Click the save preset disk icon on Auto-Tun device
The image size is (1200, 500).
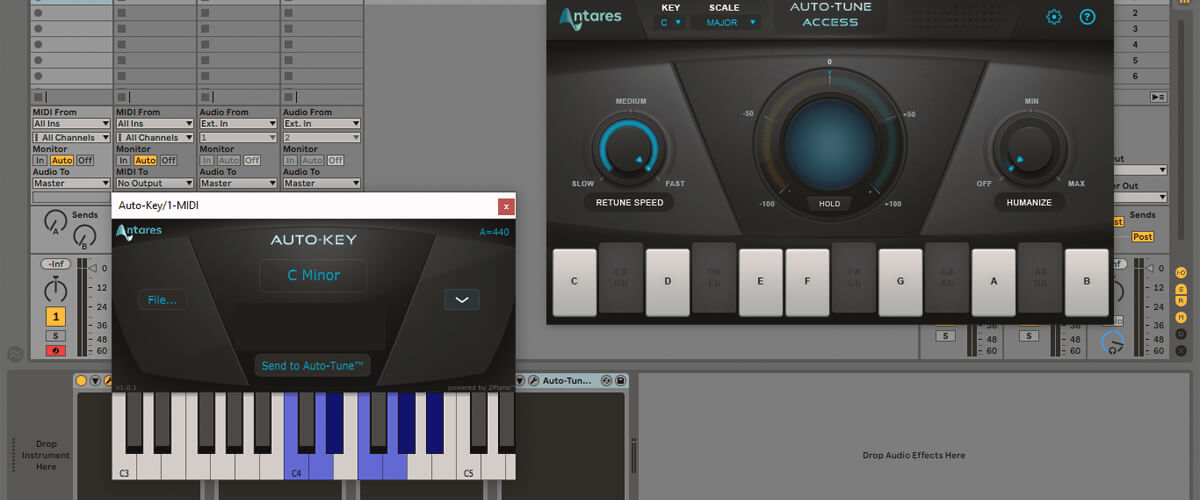pyautogui.click(x=621, y=381)
